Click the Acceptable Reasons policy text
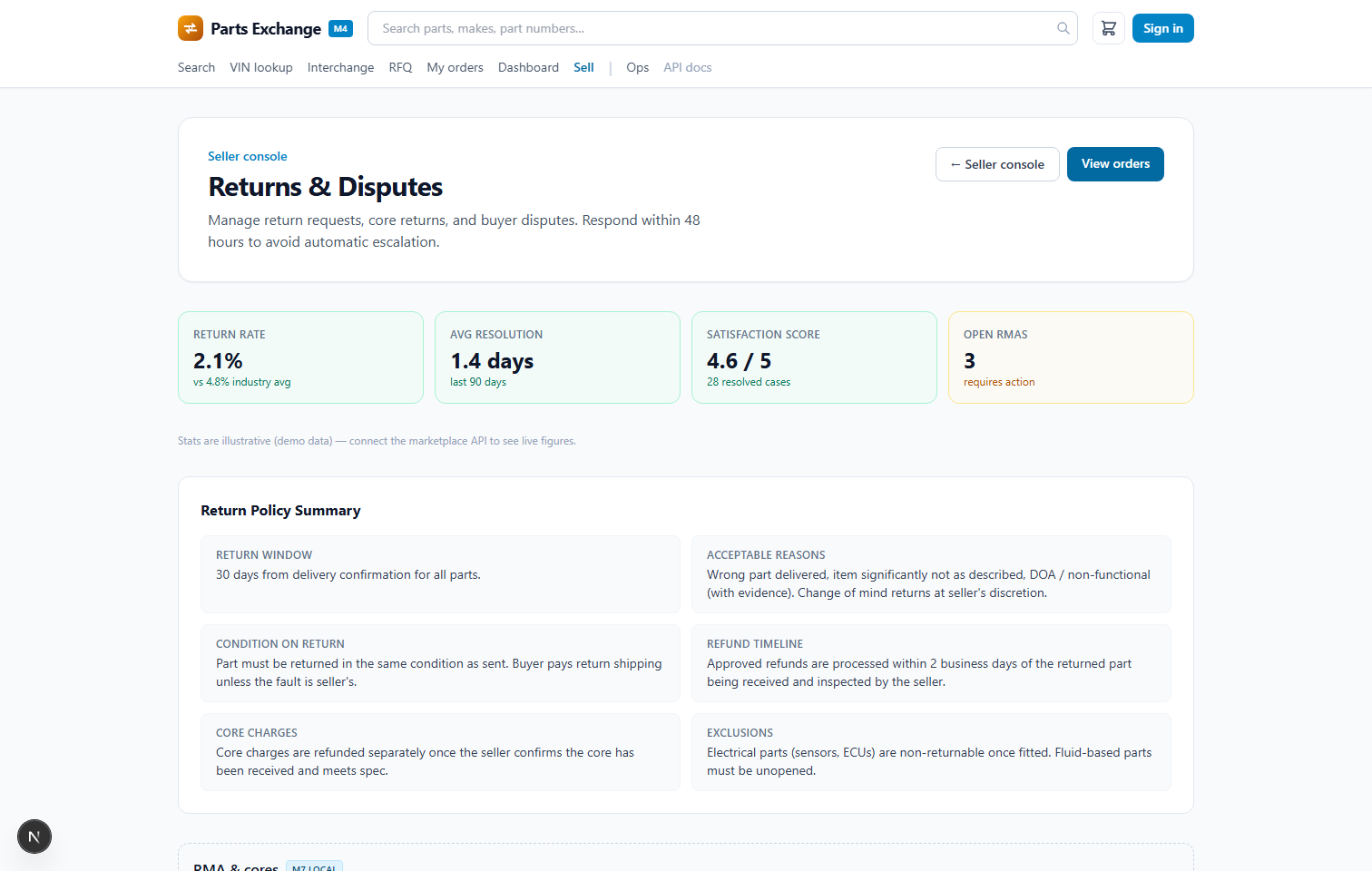This screenshot has width=1372, height=871. pyautogui.click(x=928, y=583)
